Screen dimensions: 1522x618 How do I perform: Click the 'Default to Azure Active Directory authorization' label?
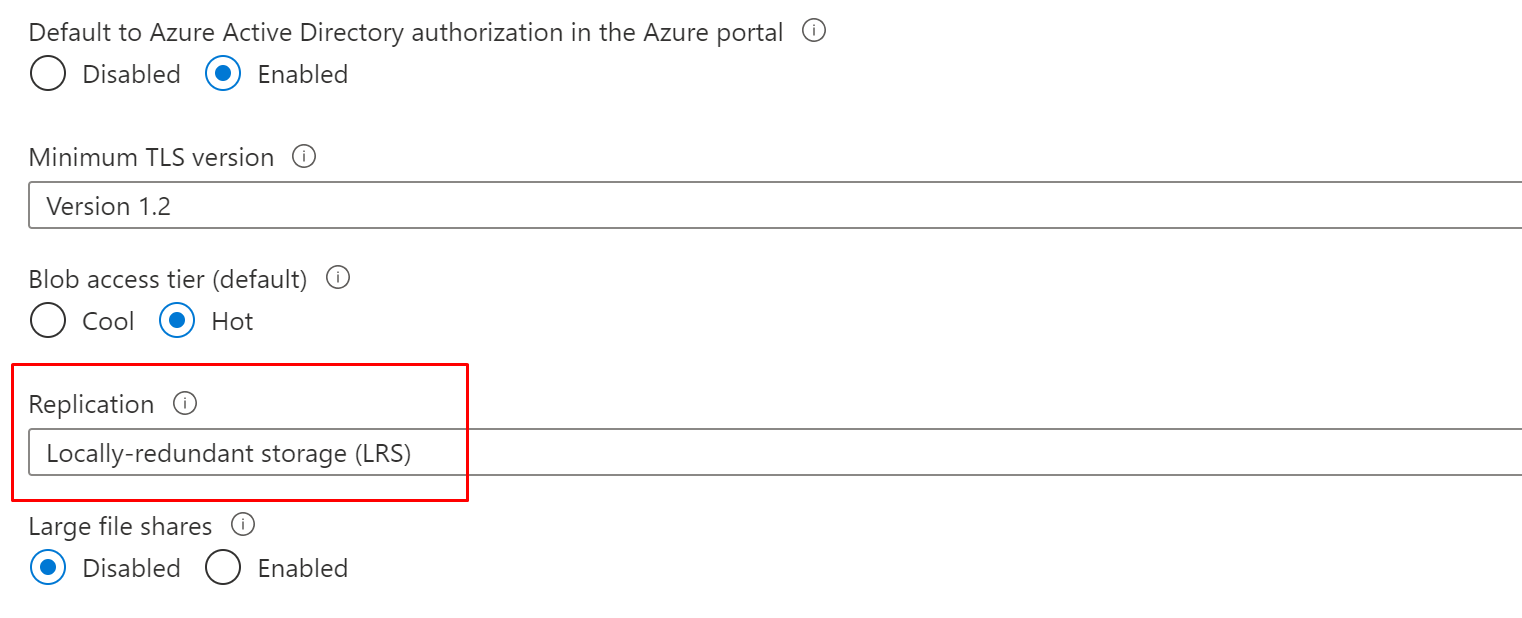(x=405, y=32)
